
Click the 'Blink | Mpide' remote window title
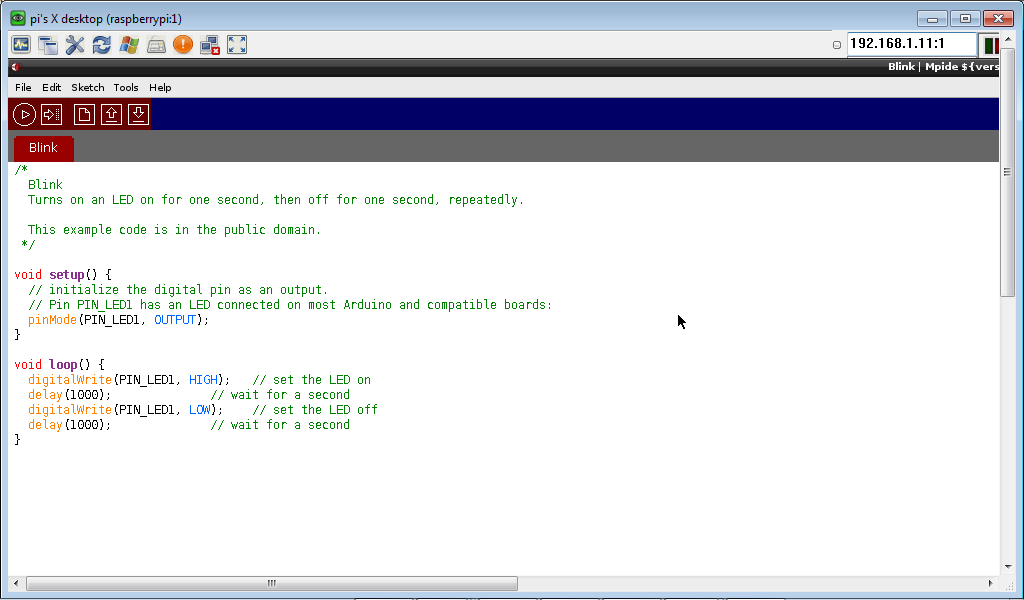942,67
